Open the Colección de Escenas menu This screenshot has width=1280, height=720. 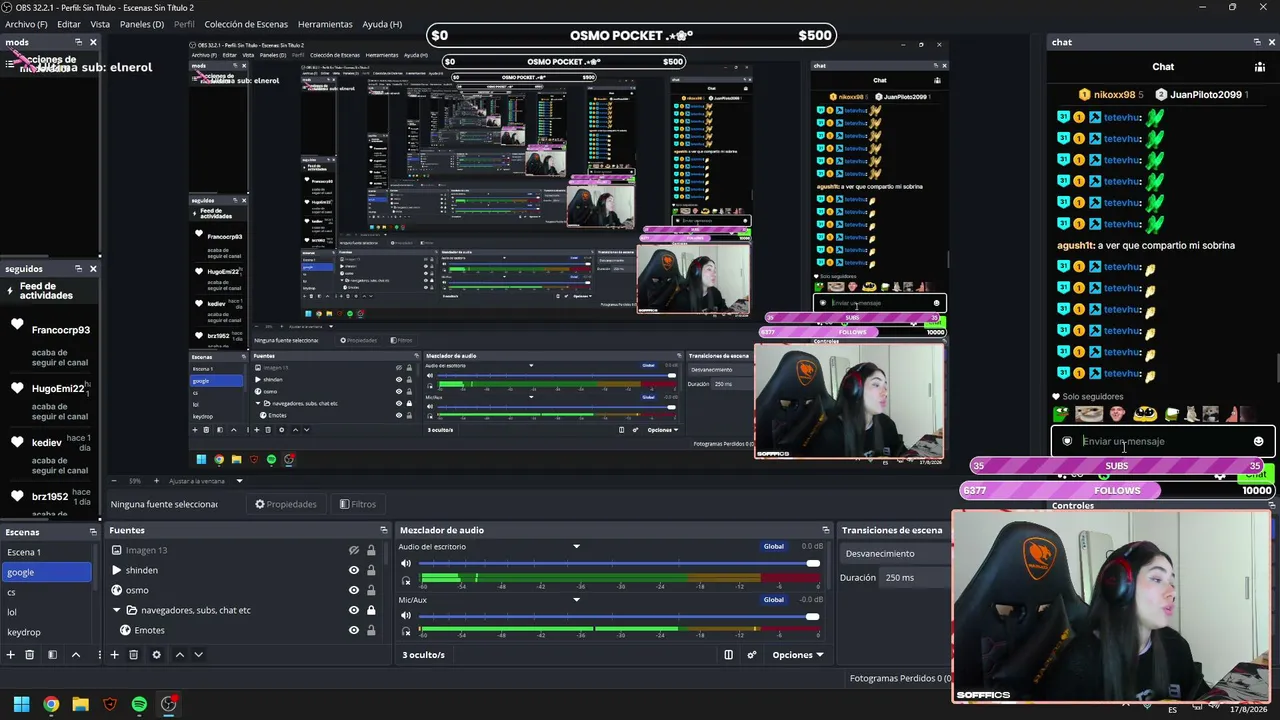(246, 24)
